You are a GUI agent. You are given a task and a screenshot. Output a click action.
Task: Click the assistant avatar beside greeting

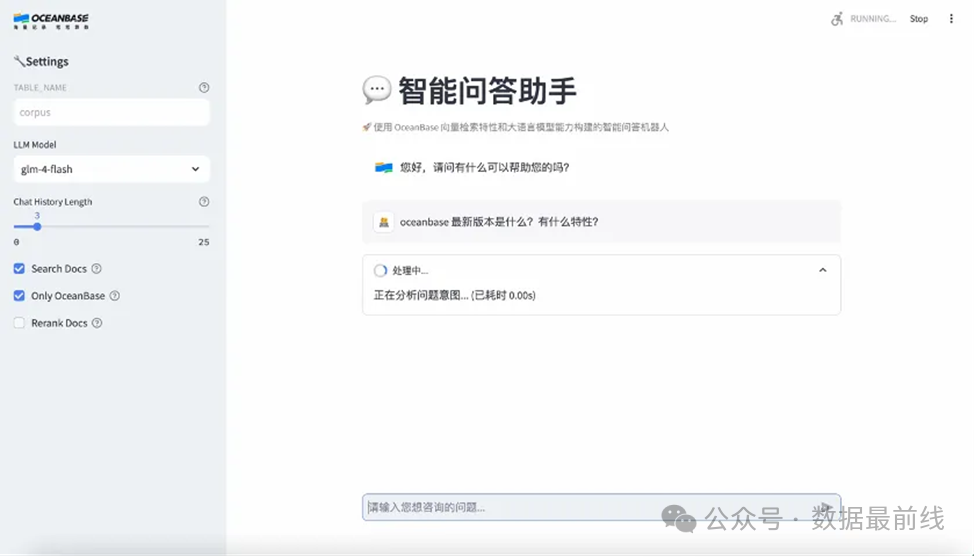coord(384,167)
